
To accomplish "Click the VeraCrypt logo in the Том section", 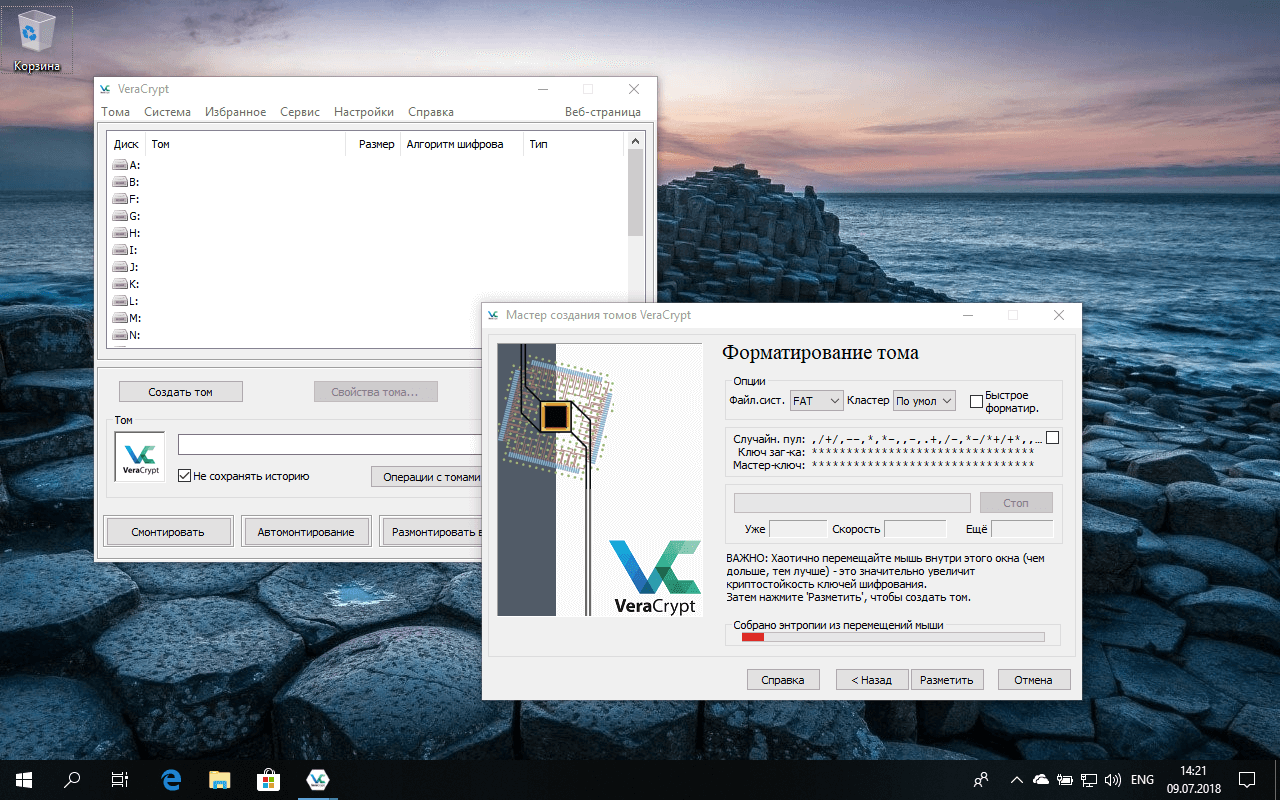I will (139, 456).
